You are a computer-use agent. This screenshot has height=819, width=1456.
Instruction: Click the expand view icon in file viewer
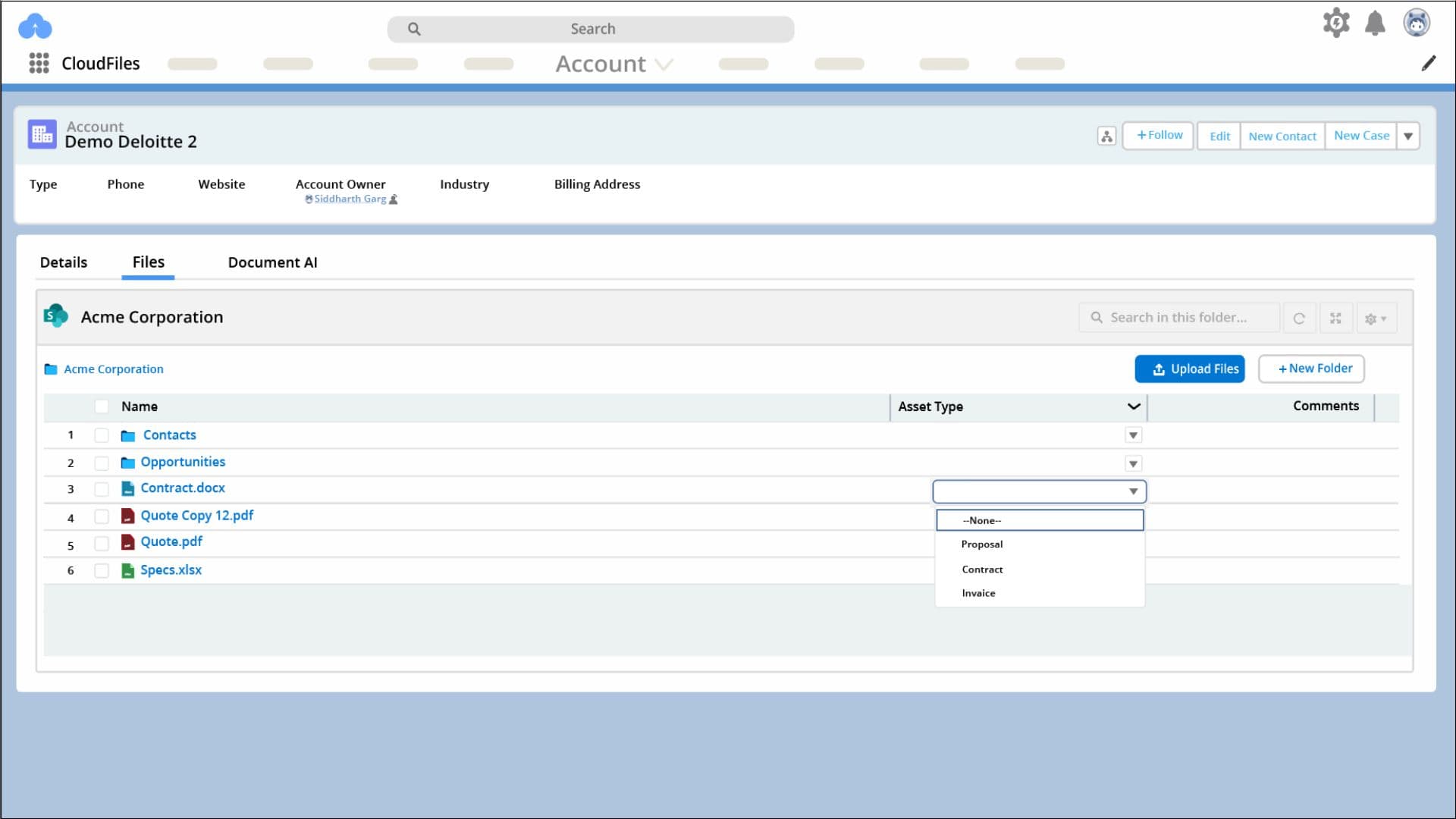pos(1335,318)
